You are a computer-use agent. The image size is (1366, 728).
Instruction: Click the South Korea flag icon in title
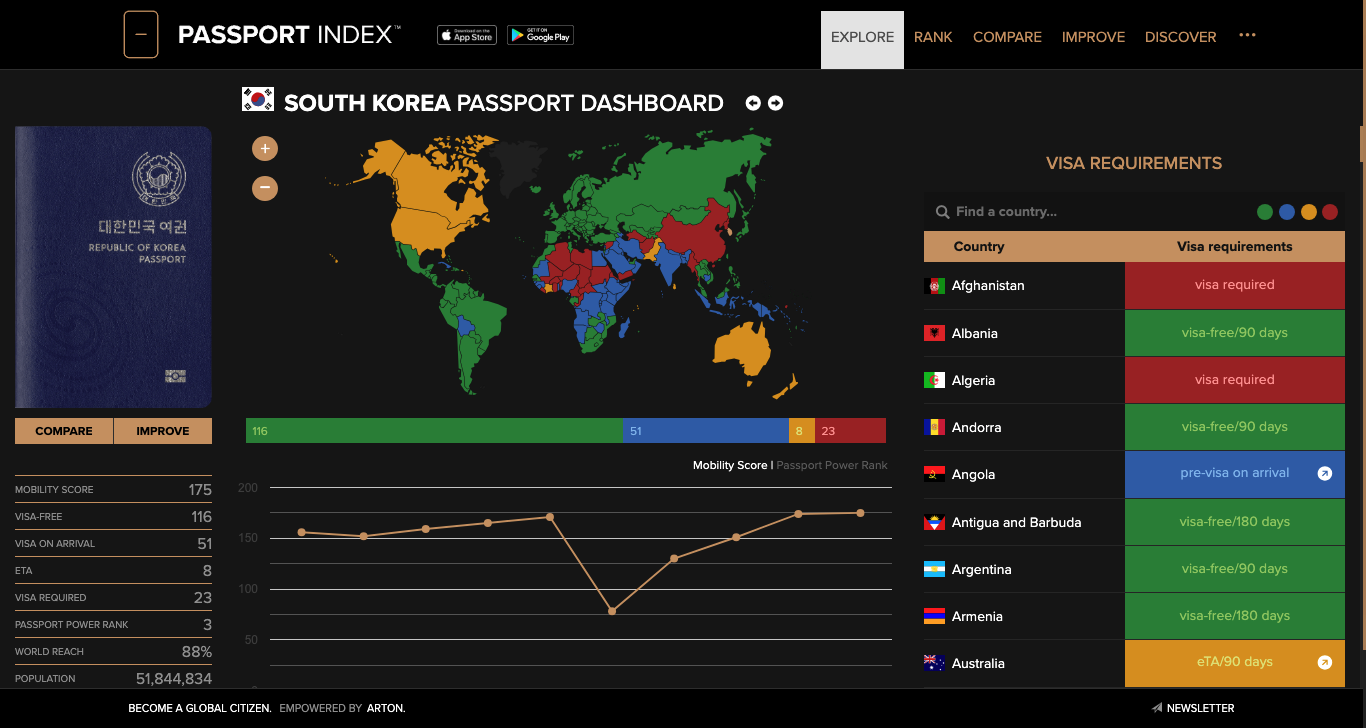258,99
